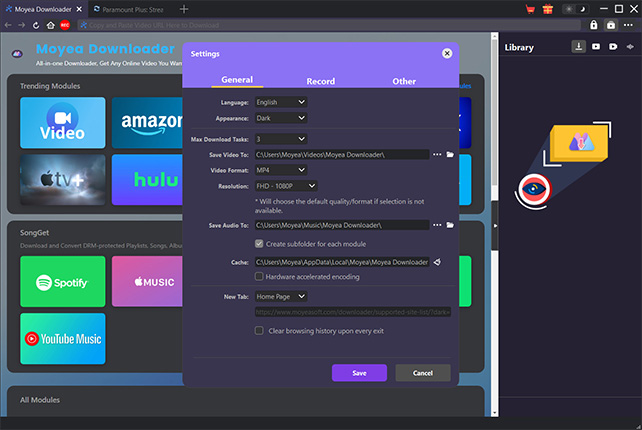
Task: Open the Save Video To folder
Action: [x=450, y=154]
